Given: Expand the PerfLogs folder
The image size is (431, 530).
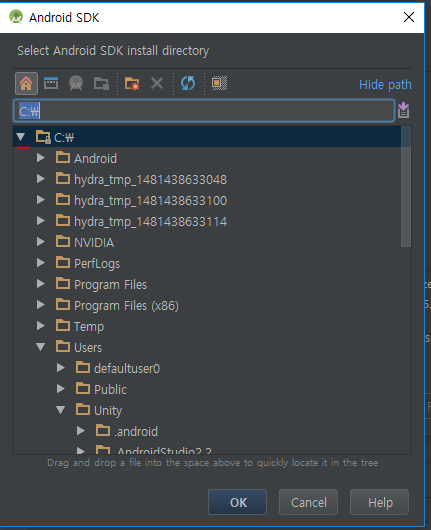Looking at the screenshot, I should 41,263.
